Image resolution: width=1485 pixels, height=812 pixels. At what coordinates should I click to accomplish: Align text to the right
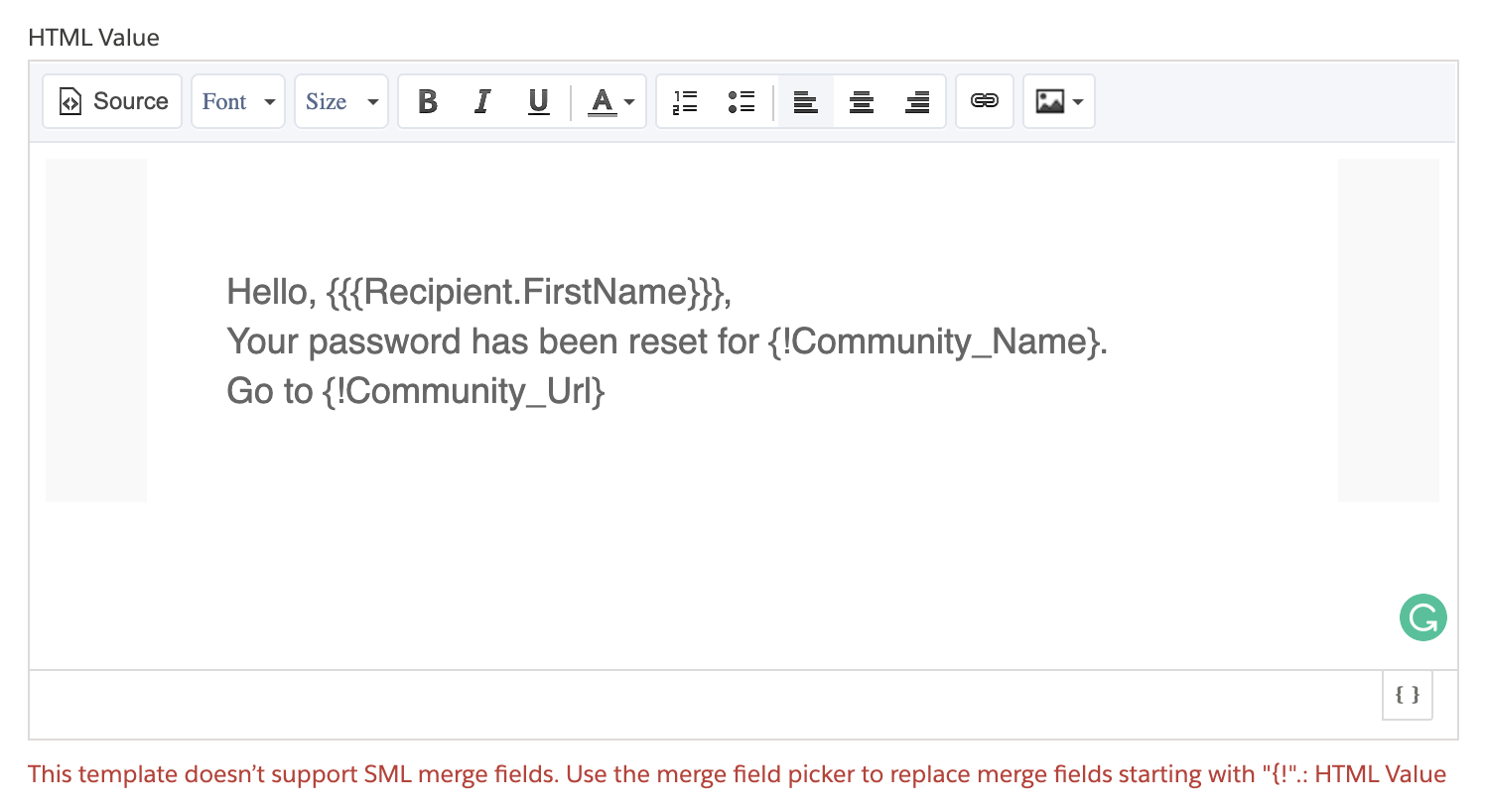point(917,101)
